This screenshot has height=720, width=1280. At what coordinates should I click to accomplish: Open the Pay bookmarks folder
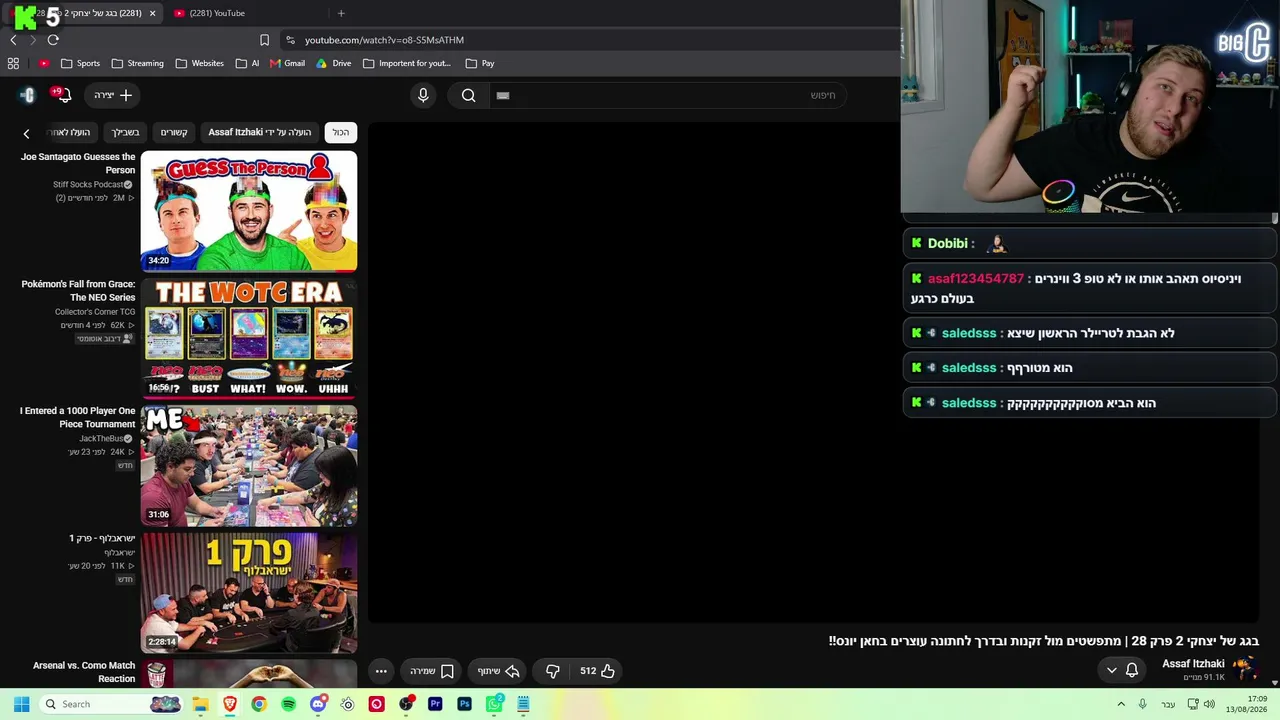(480, 63)
